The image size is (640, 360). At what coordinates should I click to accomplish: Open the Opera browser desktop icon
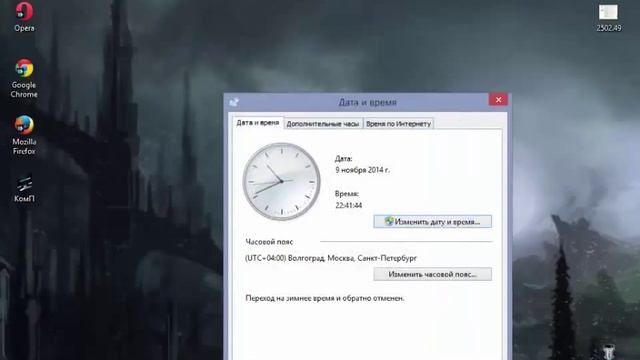[x=24, y=16]
